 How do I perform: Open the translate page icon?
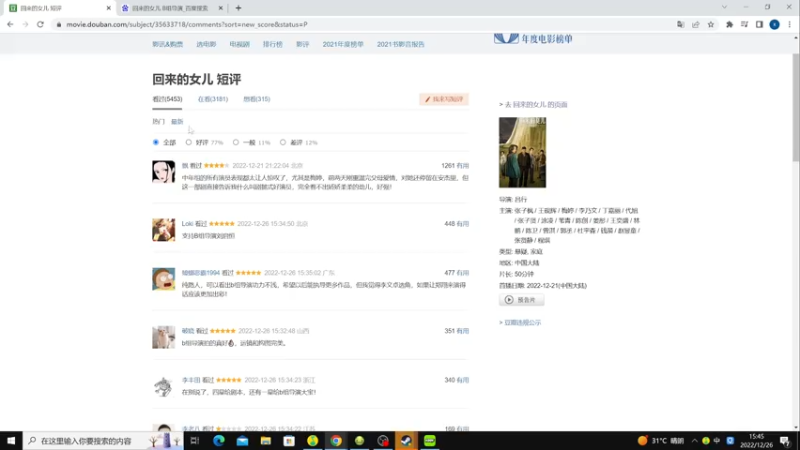point(681,24)
